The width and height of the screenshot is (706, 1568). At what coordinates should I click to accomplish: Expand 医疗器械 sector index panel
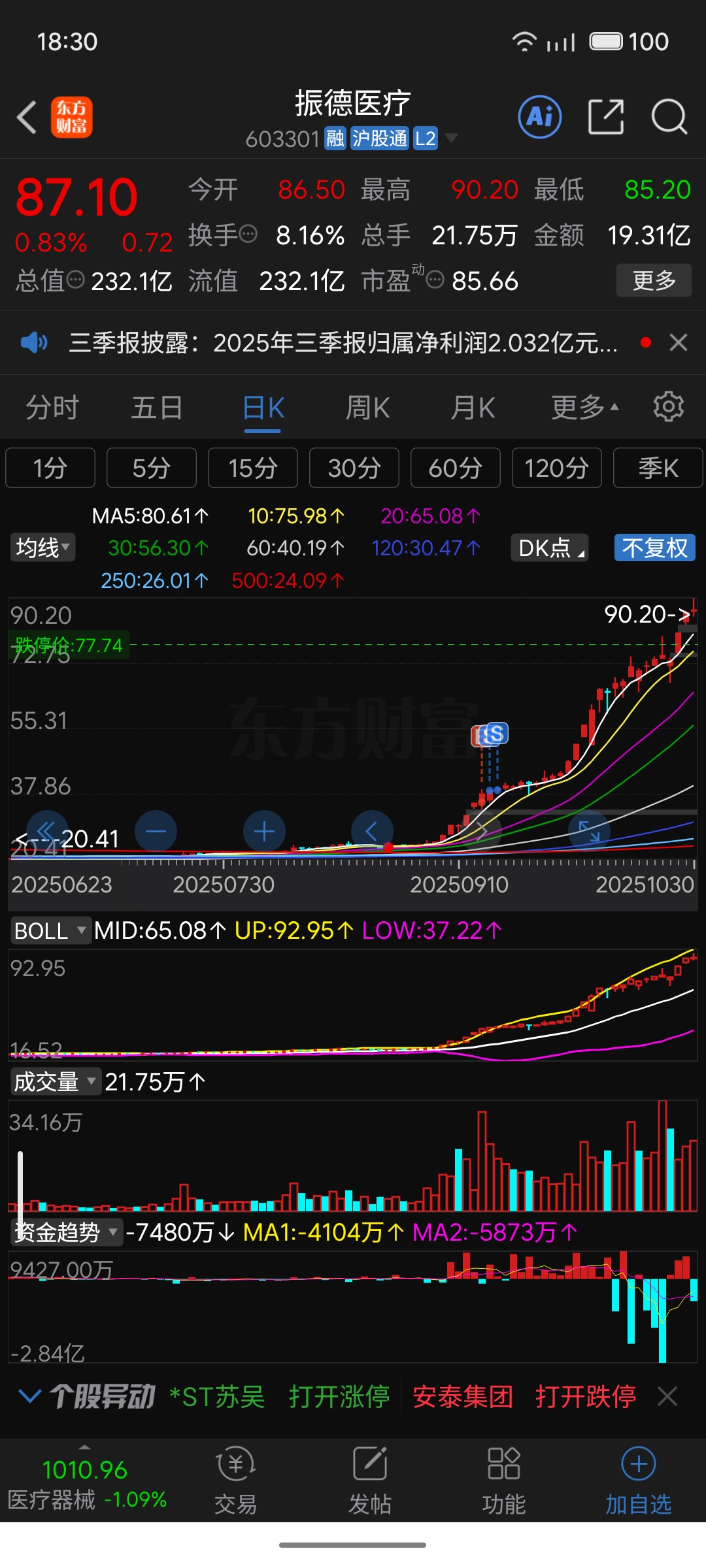click(86, 1482)
